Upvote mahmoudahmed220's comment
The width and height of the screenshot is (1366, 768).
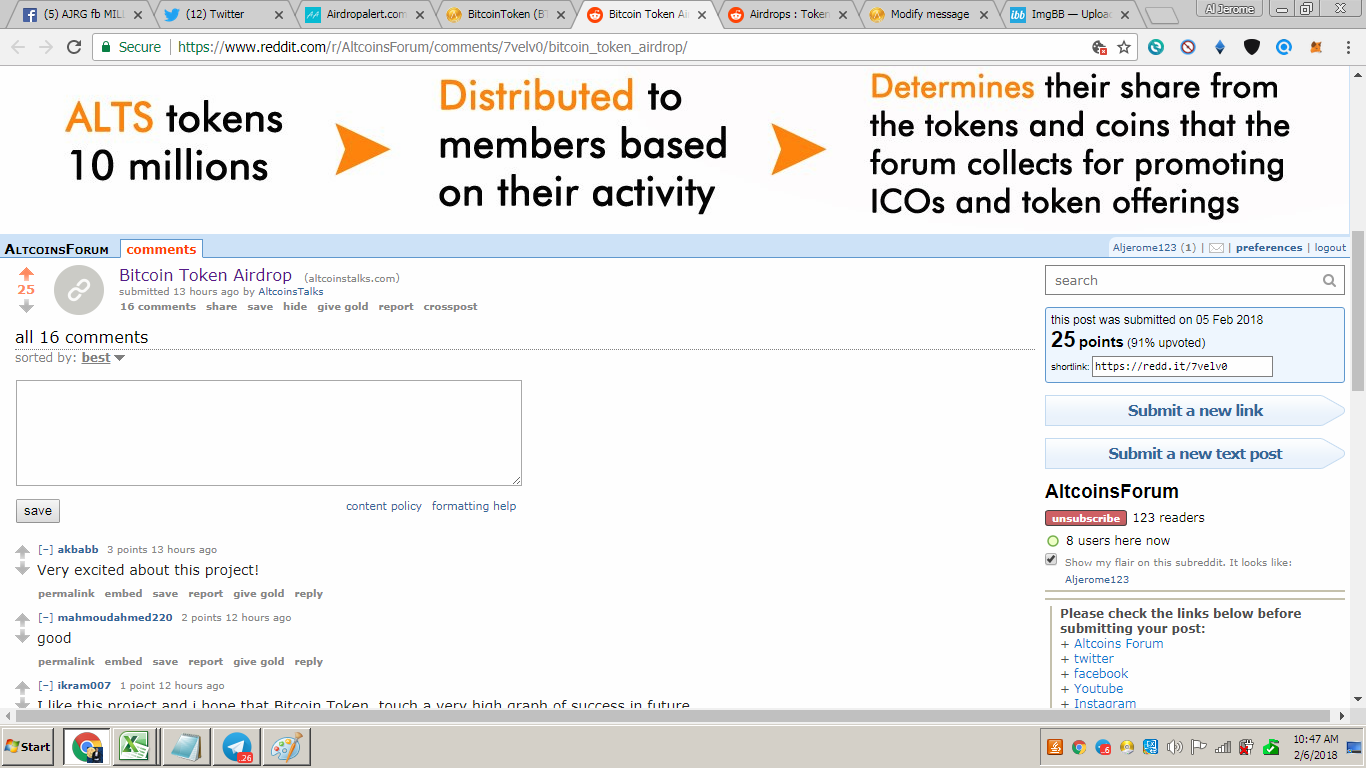pyautogui.click(x=23, y=619)
